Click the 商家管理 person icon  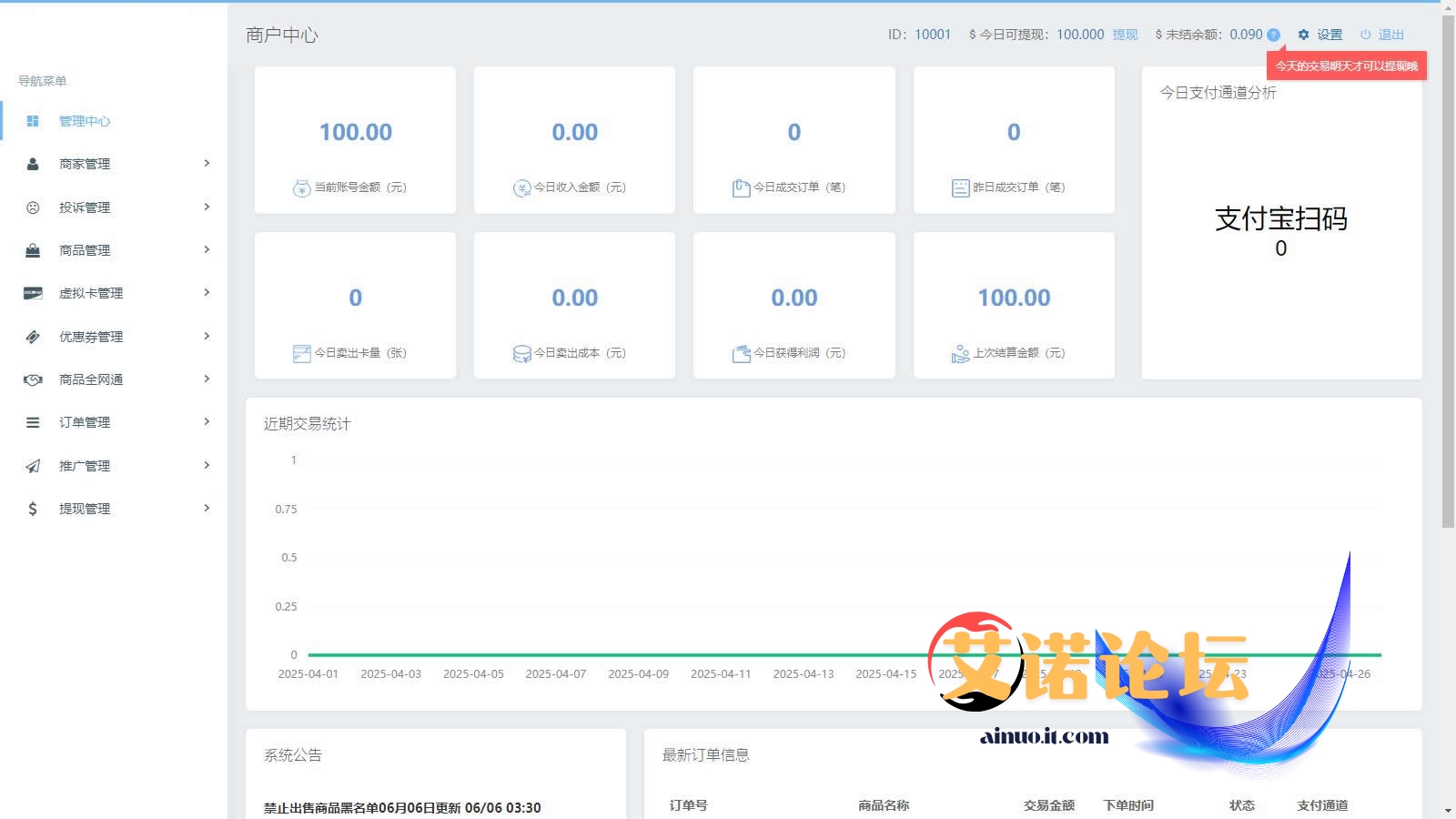click(33, 164)
